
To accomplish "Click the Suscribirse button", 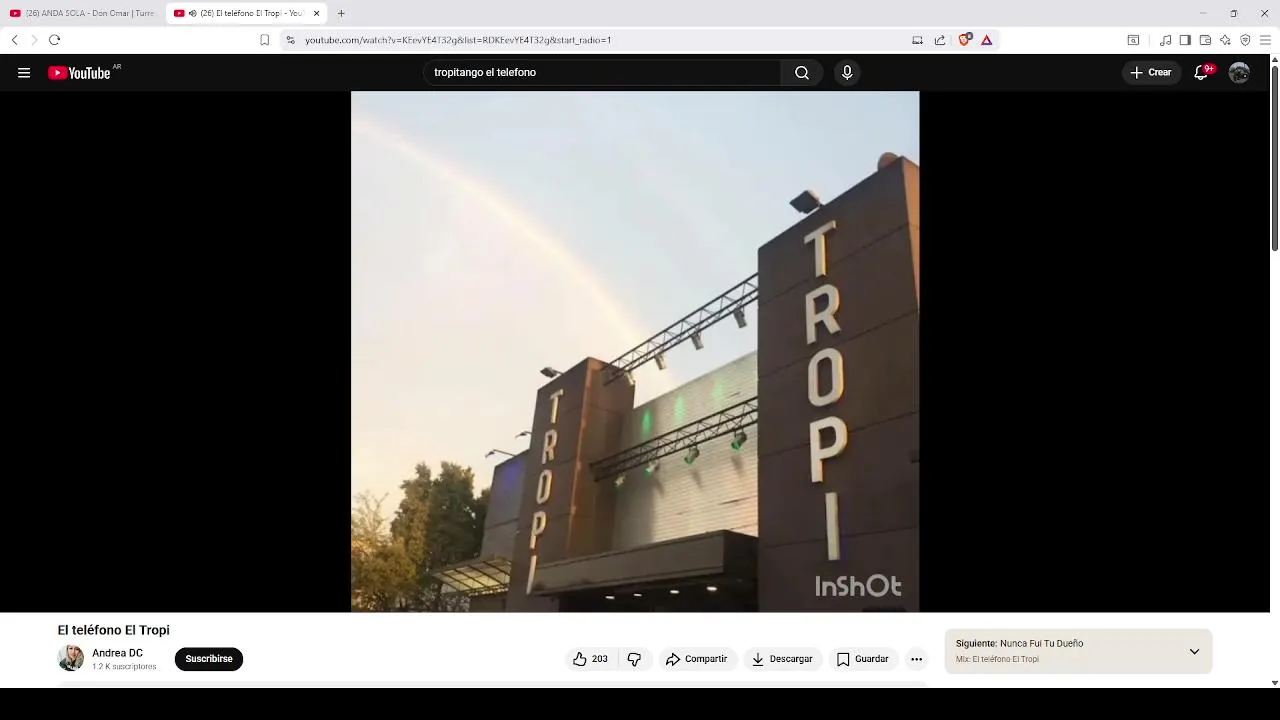I will 209,659.
